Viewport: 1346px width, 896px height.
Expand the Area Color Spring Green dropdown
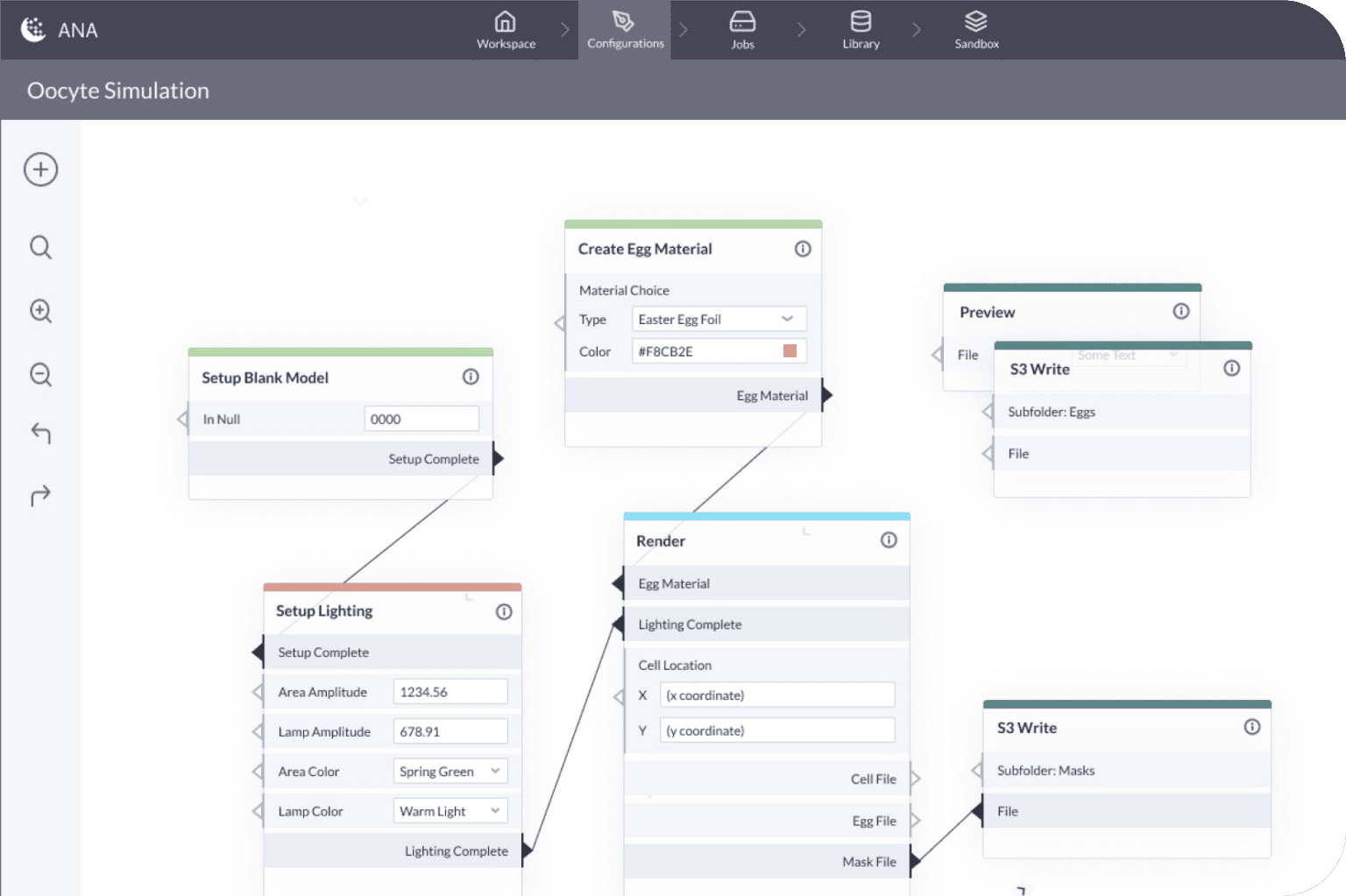(x=450, y=772)
